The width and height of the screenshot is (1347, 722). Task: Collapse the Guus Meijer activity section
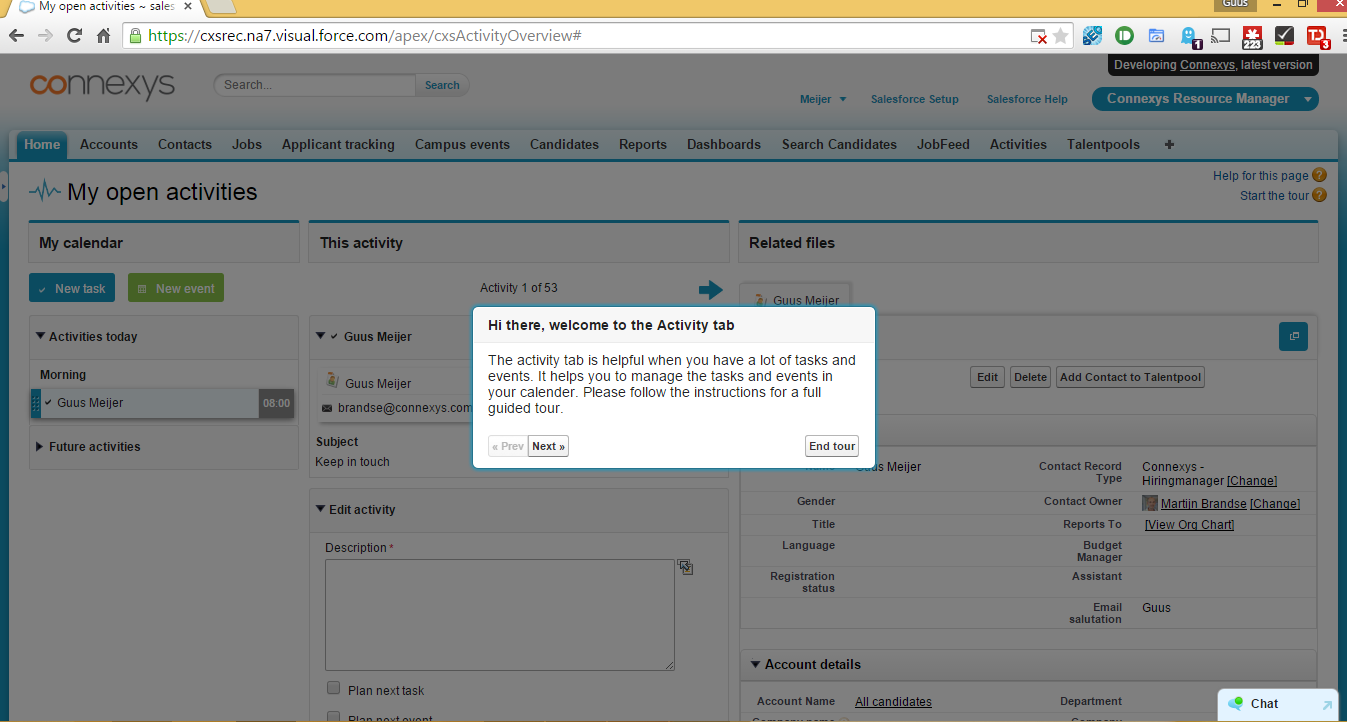point(320,336)
